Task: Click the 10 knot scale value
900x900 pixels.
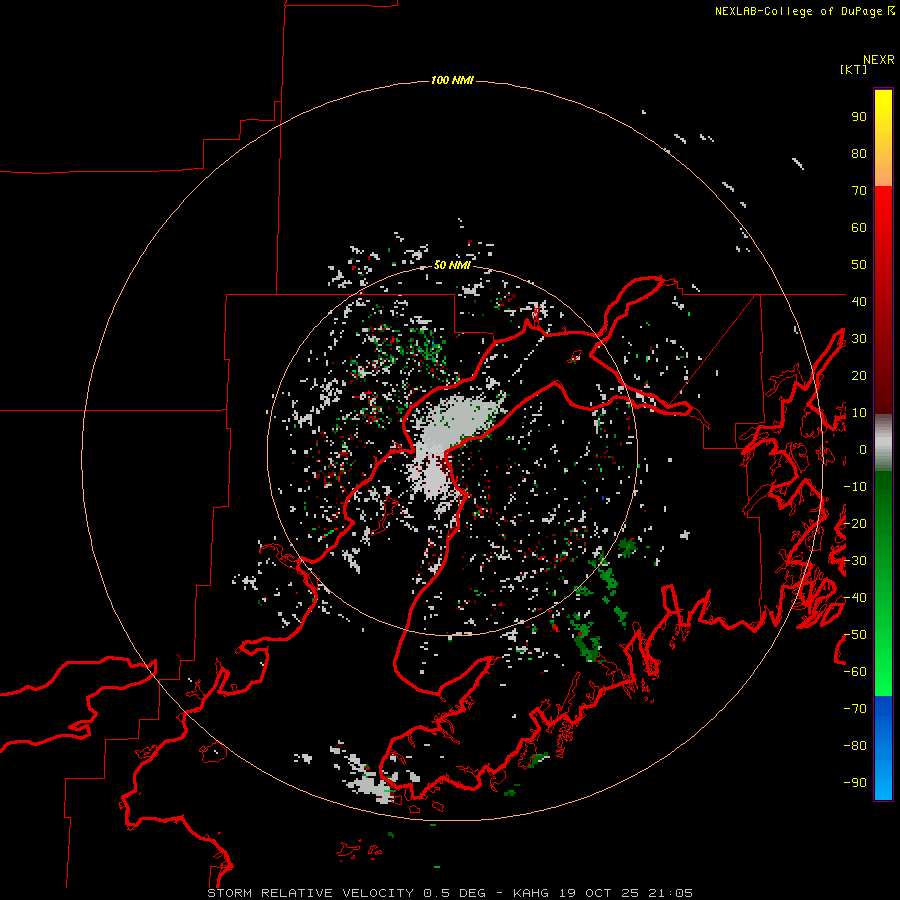Action: (859, 413)
